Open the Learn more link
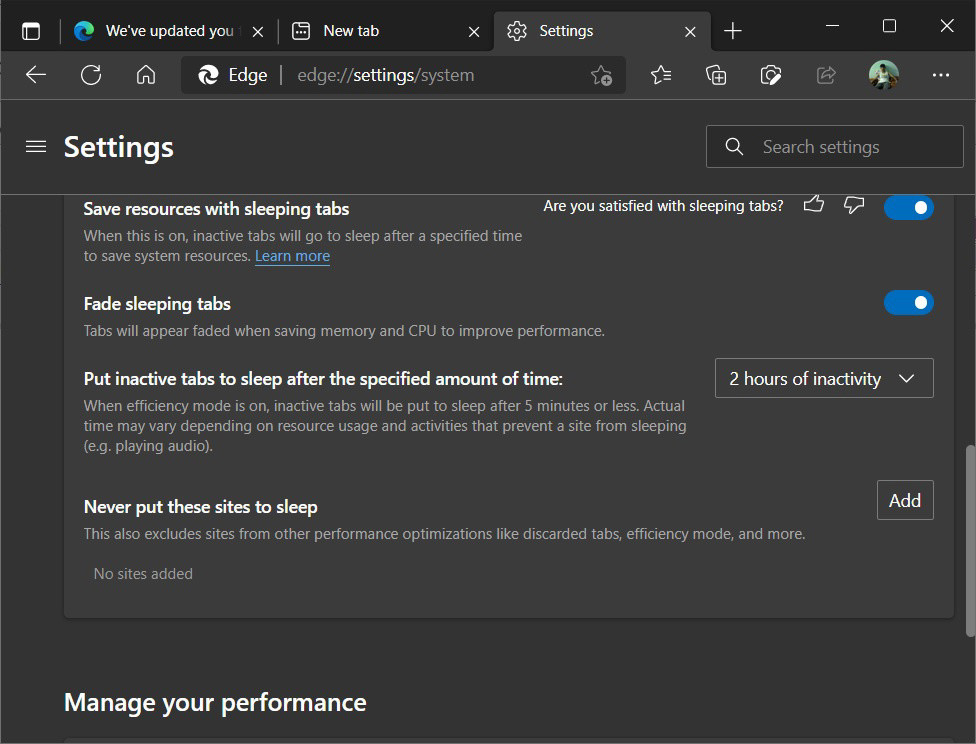 coord(292,257)
